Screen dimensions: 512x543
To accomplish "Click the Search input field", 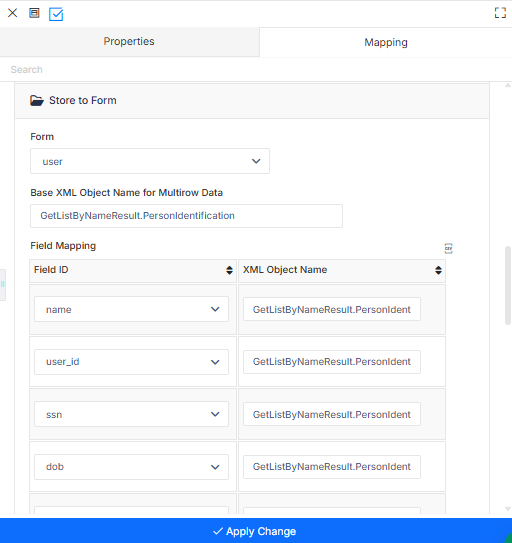I will pyautogui.click(x=256, y=70).
